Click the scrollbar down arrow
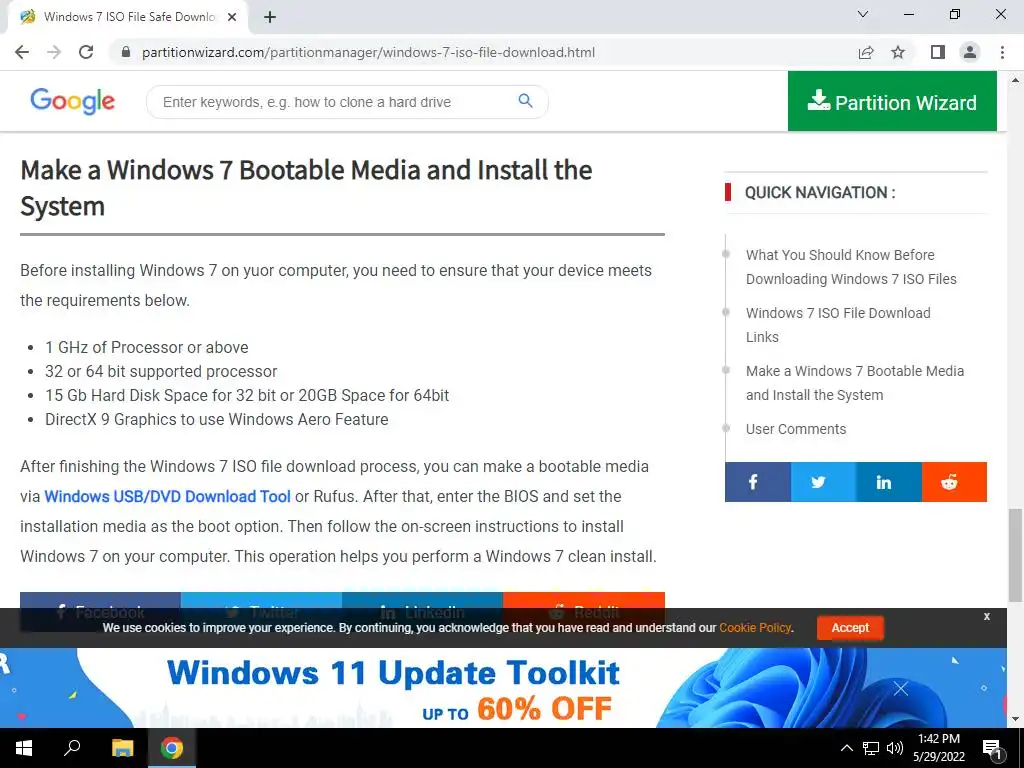This screenshot has height=768, width=1024. pyautogui.click(x=1015, y=719)
